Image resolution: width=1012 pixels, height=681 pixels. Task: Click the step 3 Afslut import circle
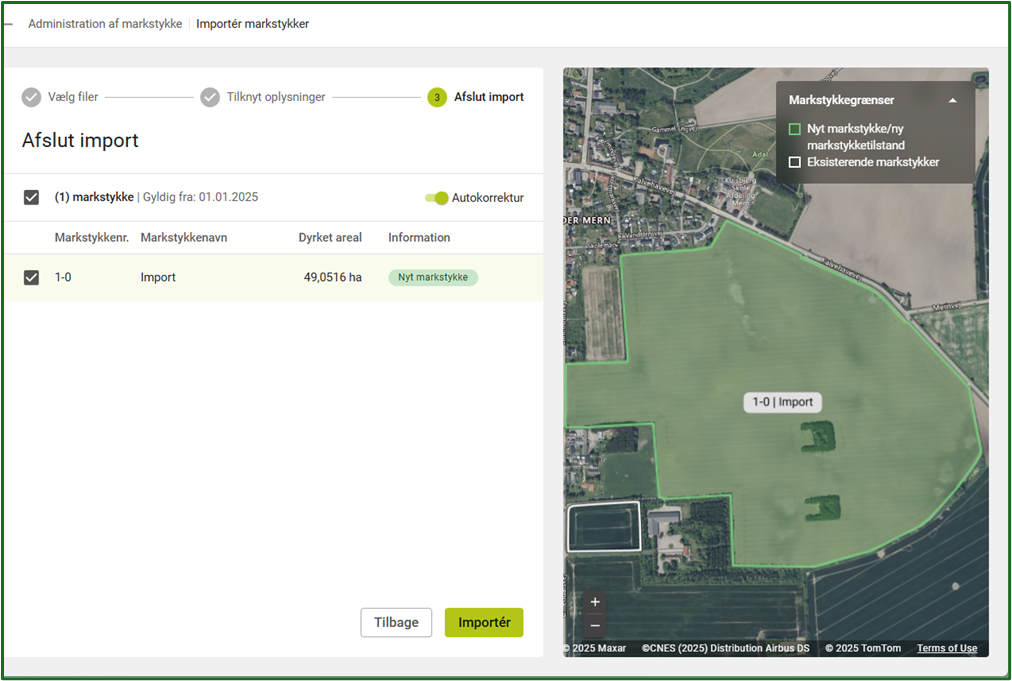click(437, 97)
